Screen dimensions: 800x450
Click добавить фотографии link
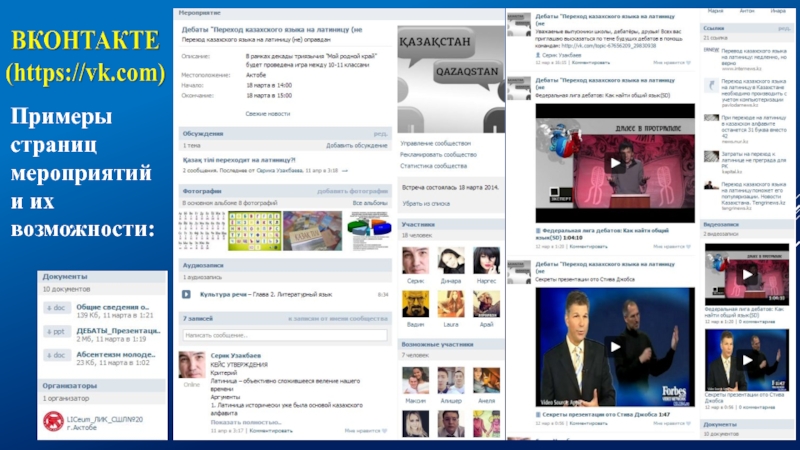pyautogui.click(x=353, y=191)
